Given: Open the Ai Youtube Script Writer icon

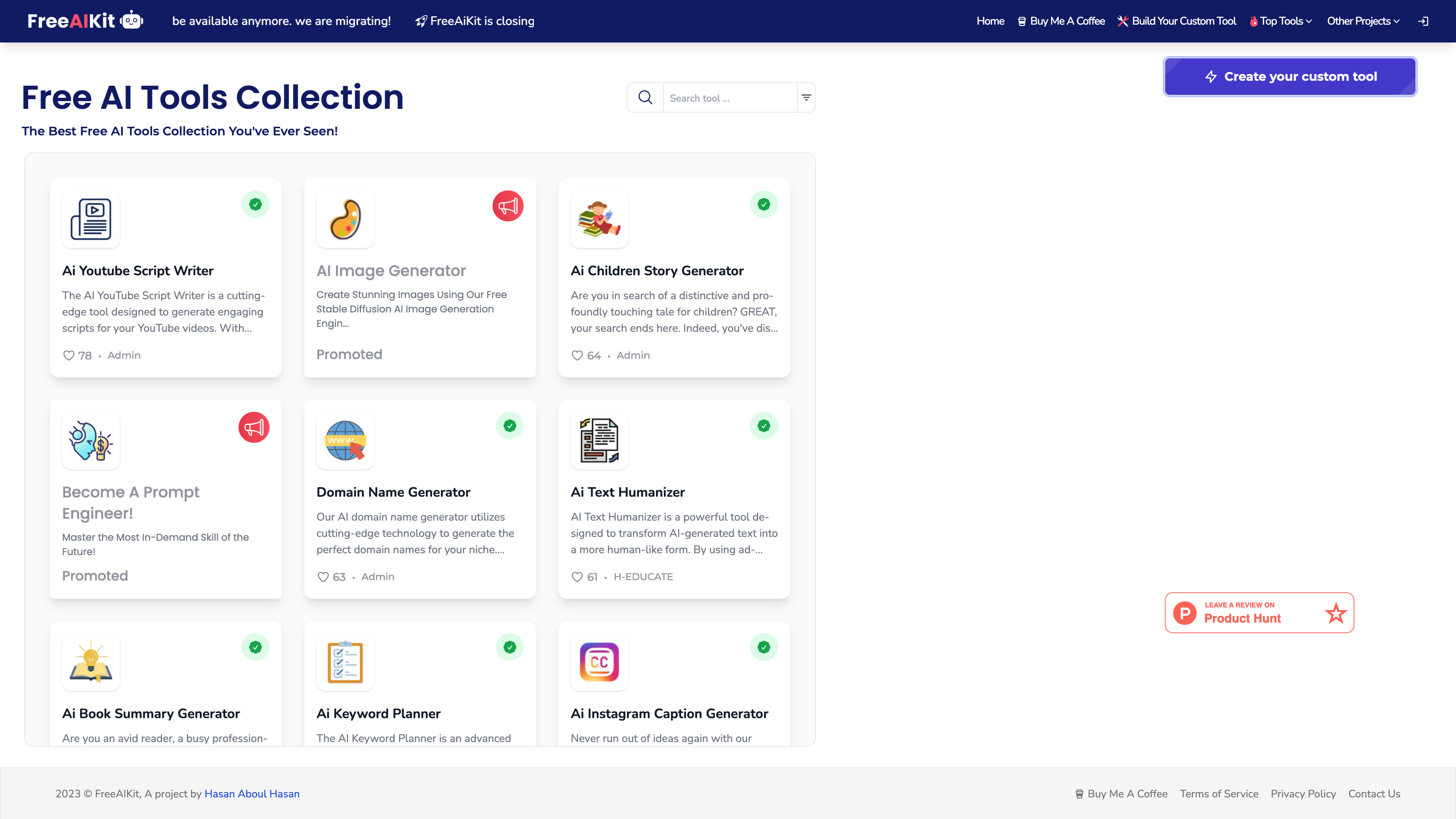Looking at the screenshot, I should [91, 219].
